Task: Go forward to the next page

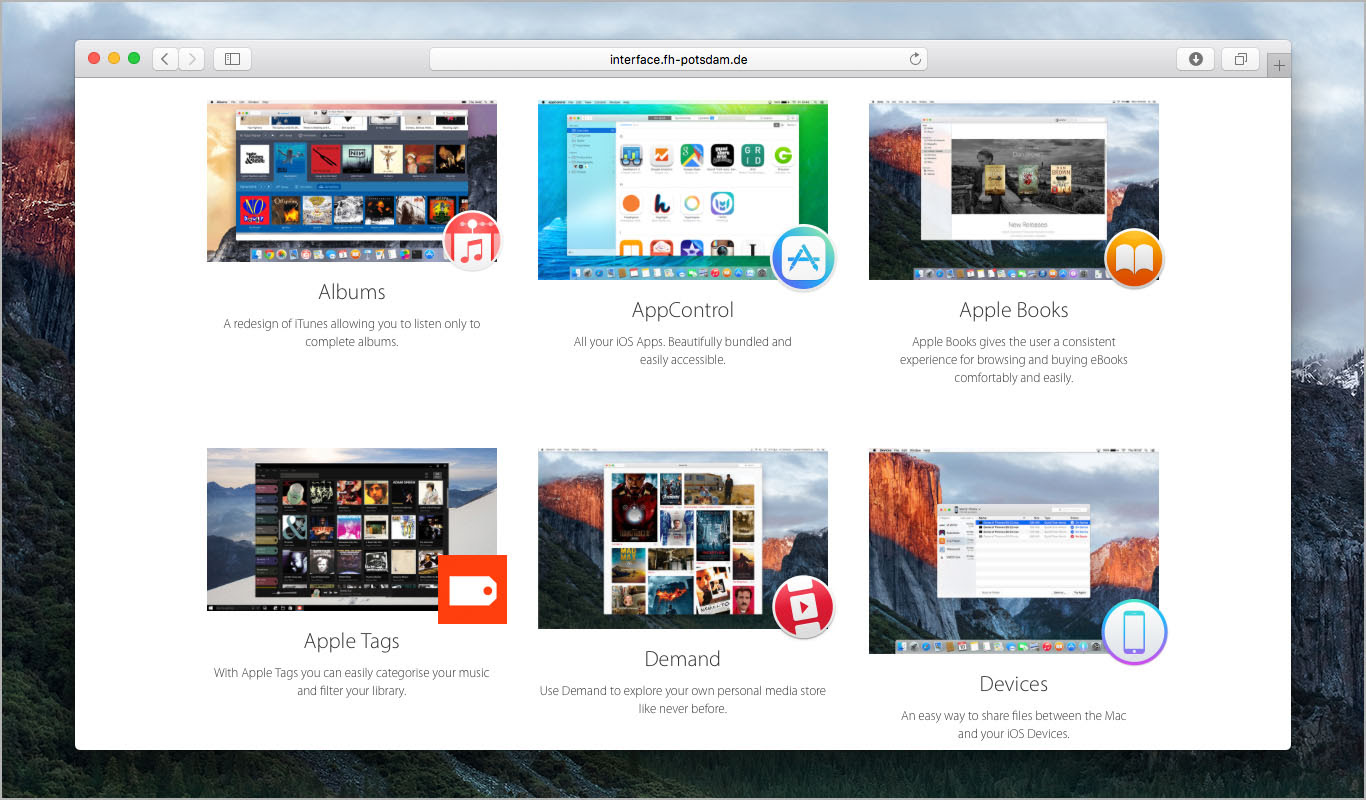Action: pyautogui.click(x=192, y=59)
